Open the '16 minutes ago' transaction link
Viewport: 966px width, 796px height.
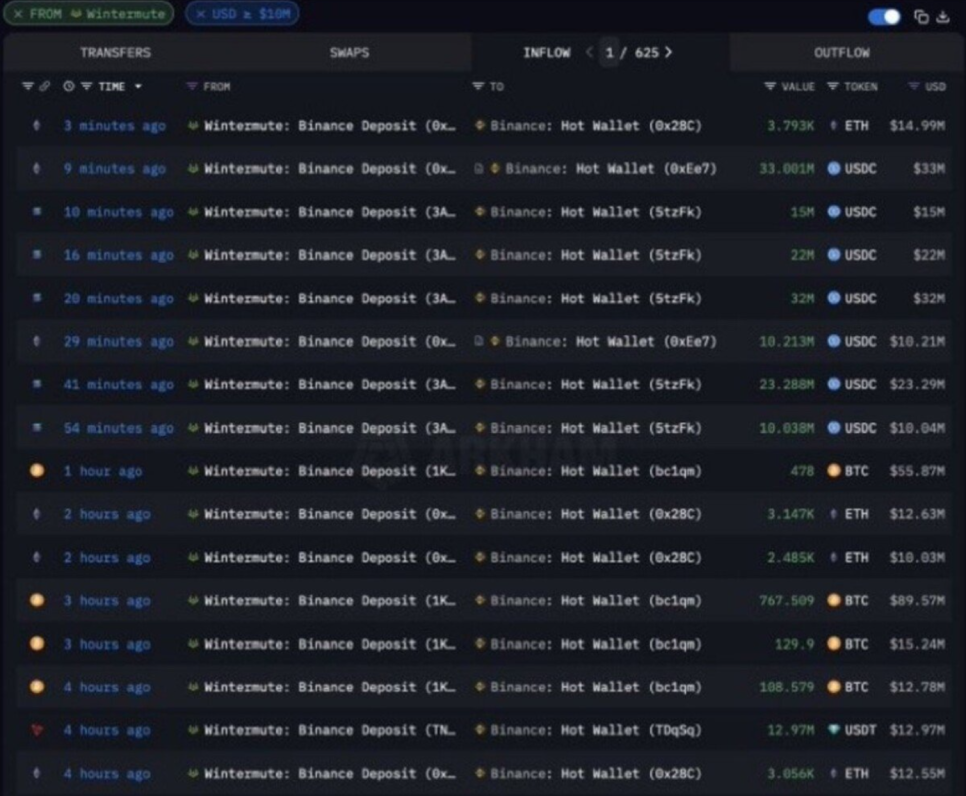coord(118,255)
